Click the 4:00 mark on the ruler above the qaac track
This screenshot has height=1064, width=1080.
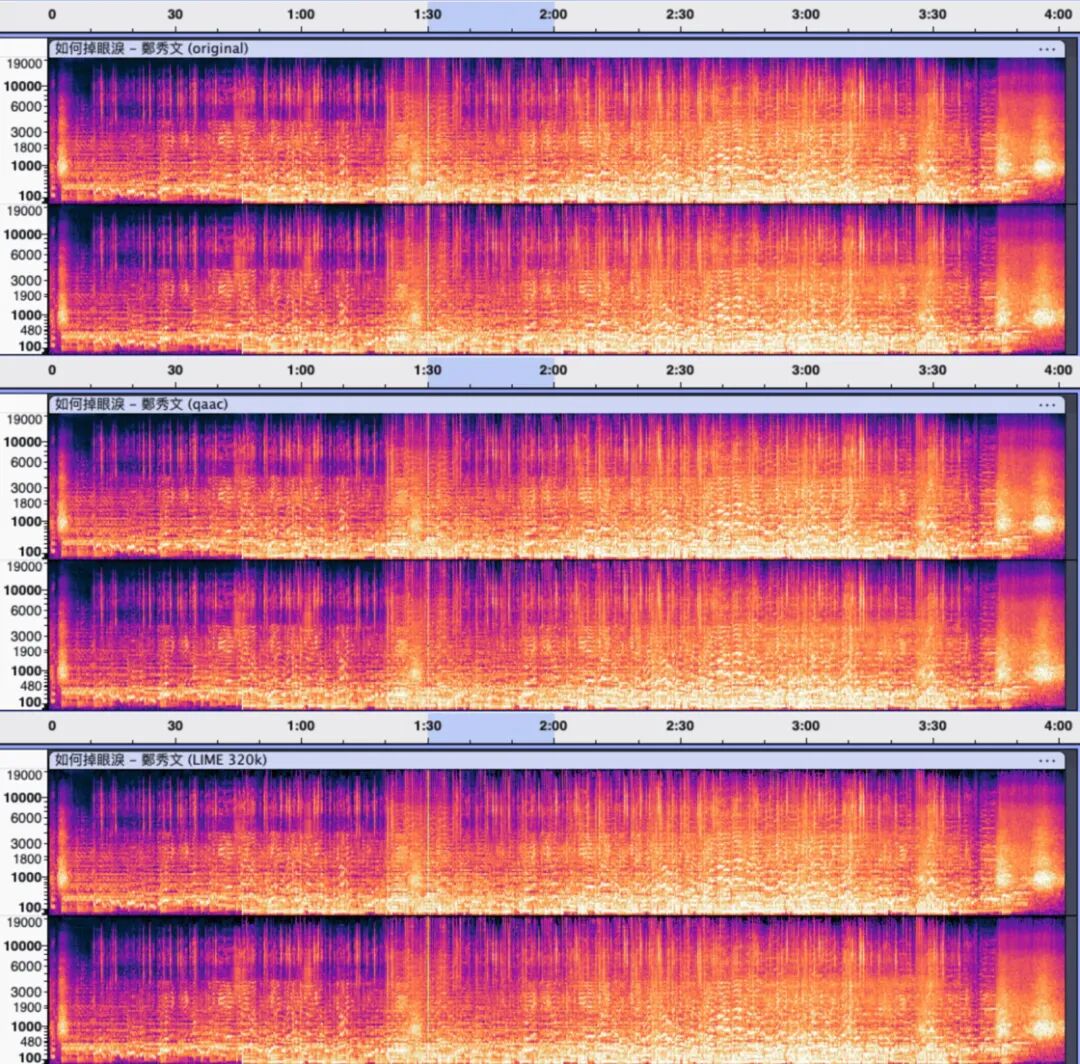coord(1058,370)
